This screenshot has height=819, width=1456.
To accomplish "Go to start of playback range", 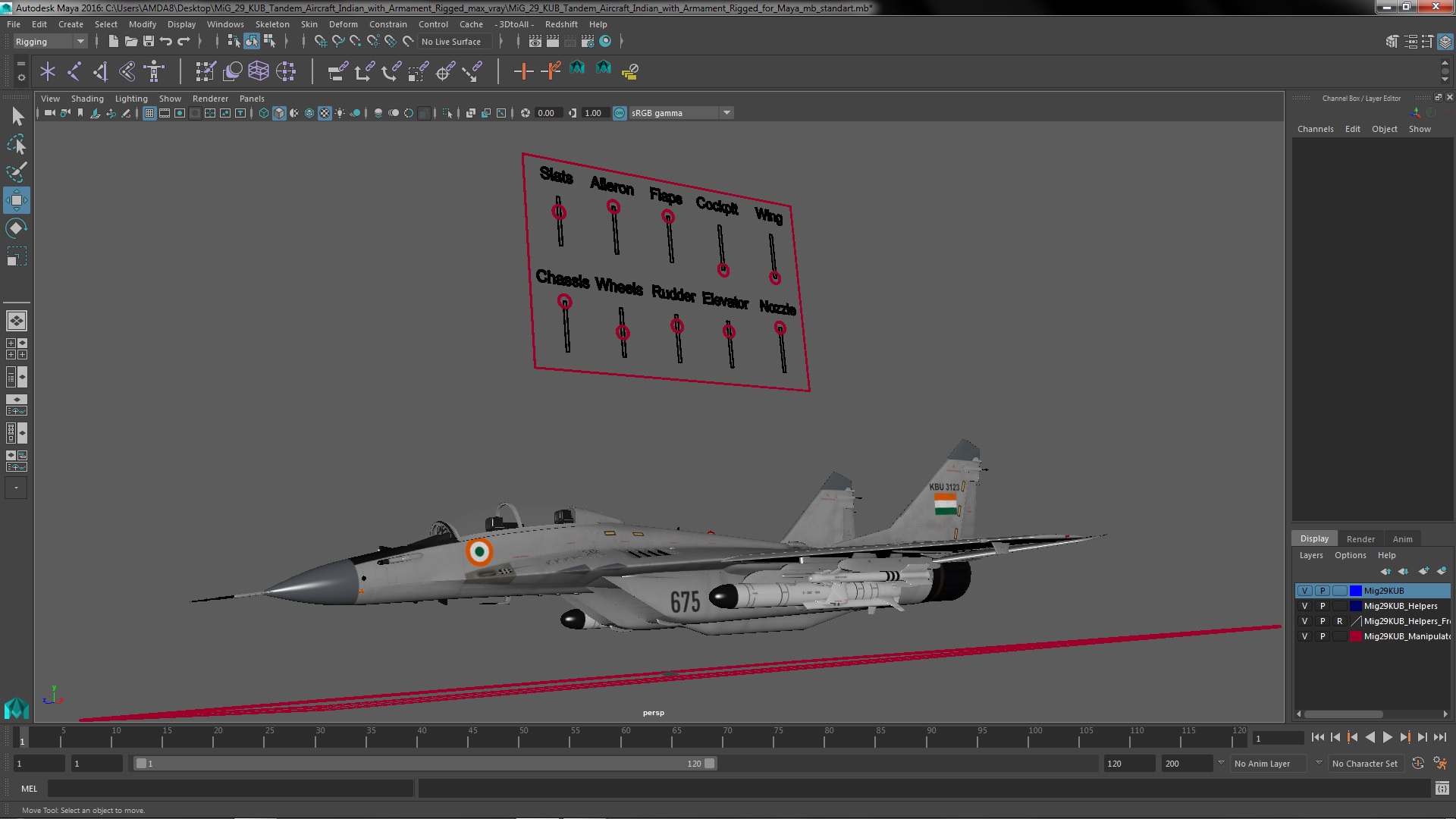I will point(1317,737).
